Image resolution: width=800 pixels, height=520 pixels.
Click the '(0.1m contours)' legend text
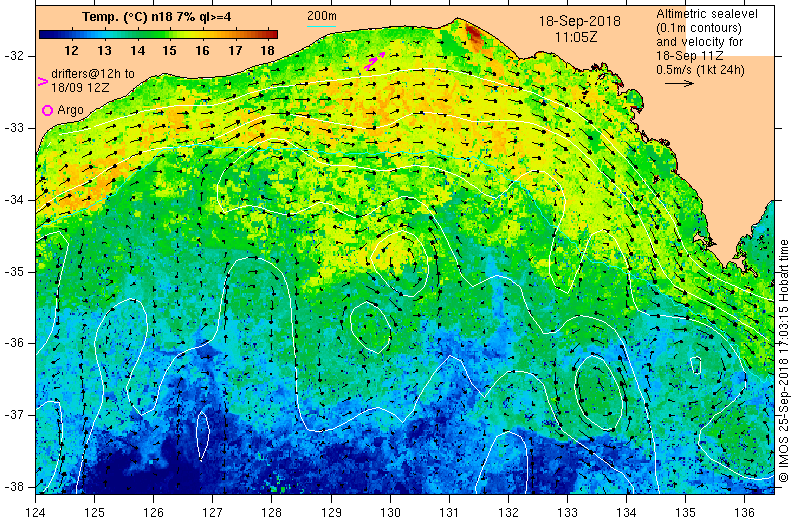point(698,28)
